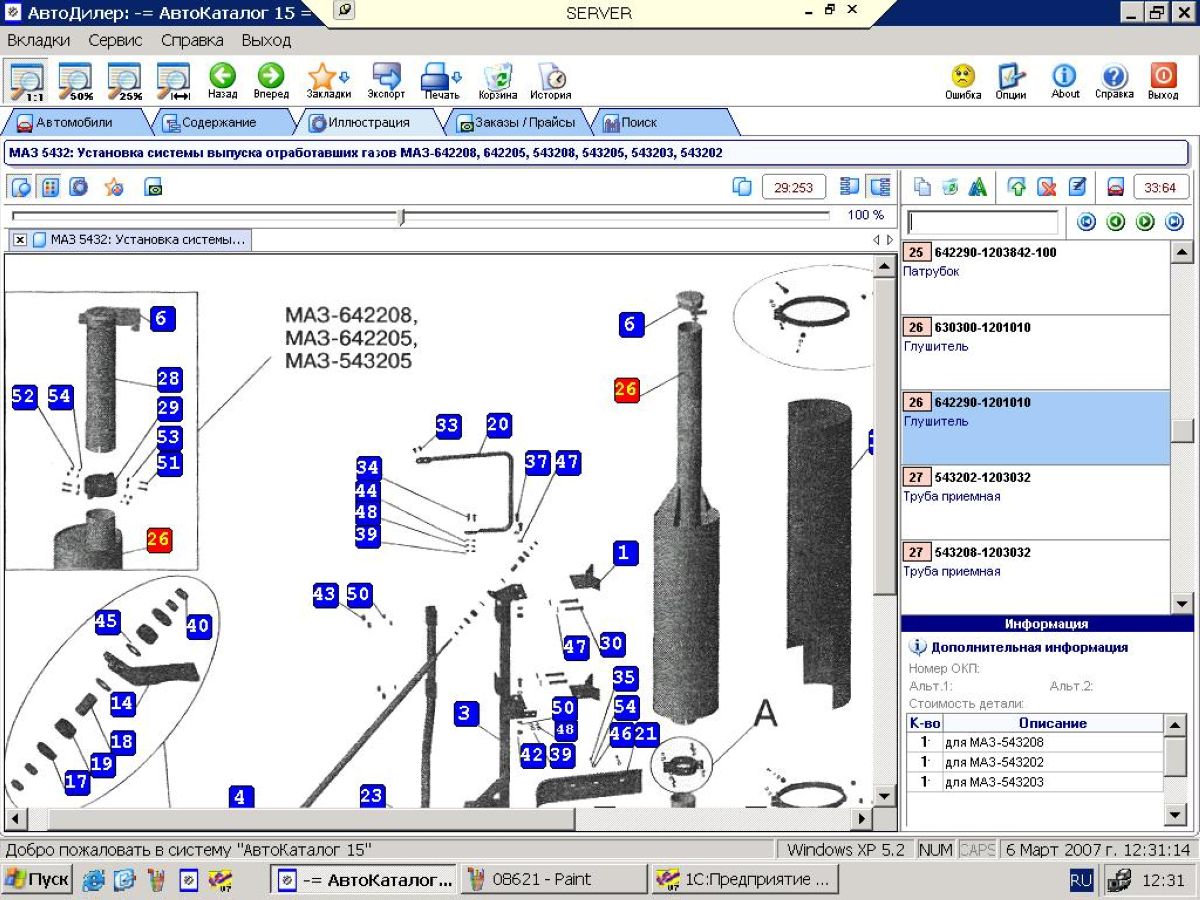Select part 543202-1203032 Труба приемная
Viewport: 1200px width, 900px height.
(x=1035, y=503)
